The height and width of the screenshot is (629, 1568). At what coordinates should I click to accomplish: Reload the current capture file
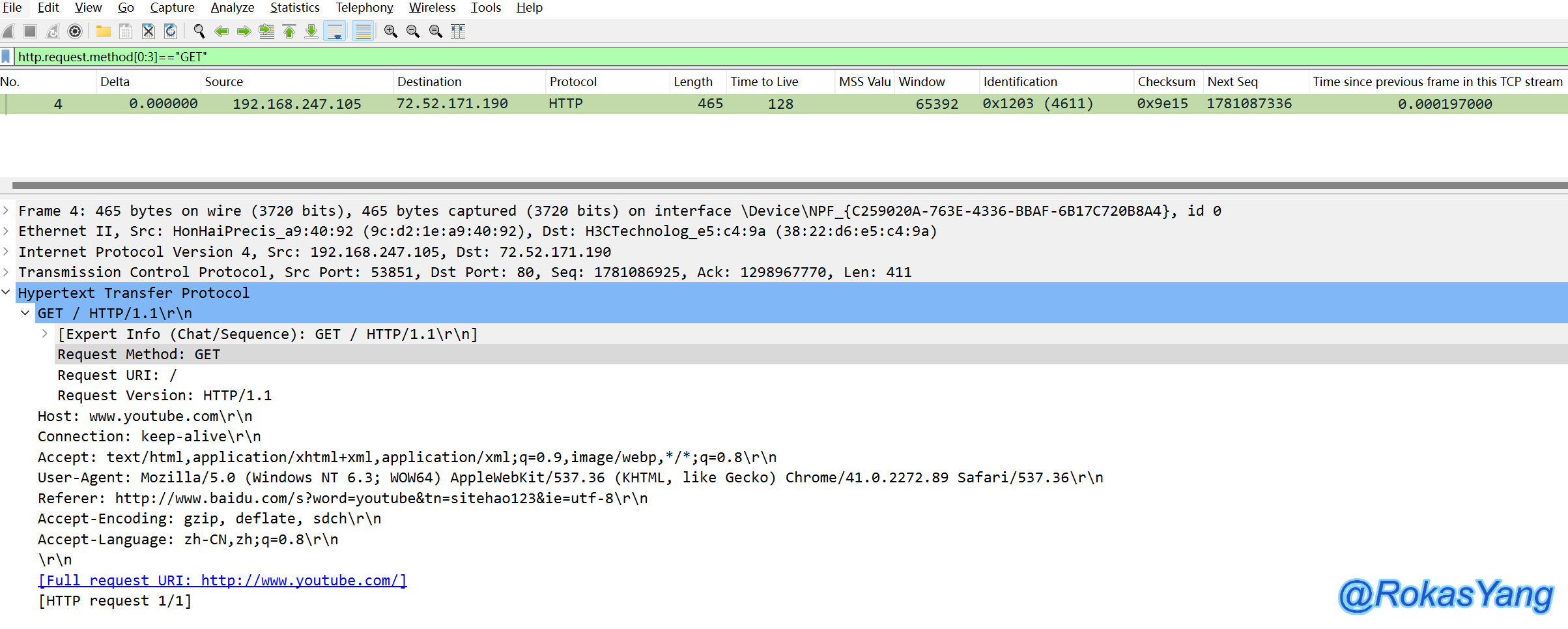click(x=171, y=31)
